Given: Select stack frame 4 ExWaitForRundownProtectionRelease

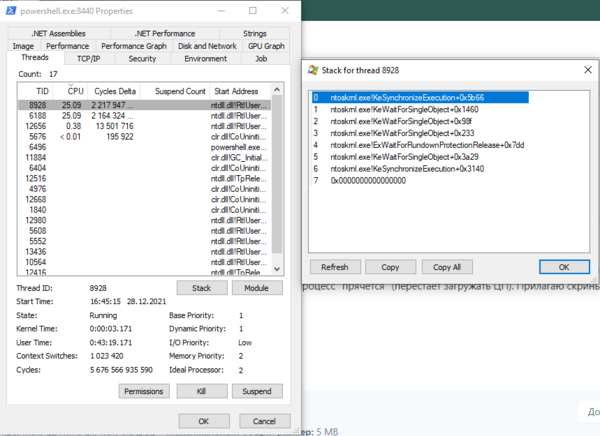Looking at the screenshot, I should coord(419,145).
